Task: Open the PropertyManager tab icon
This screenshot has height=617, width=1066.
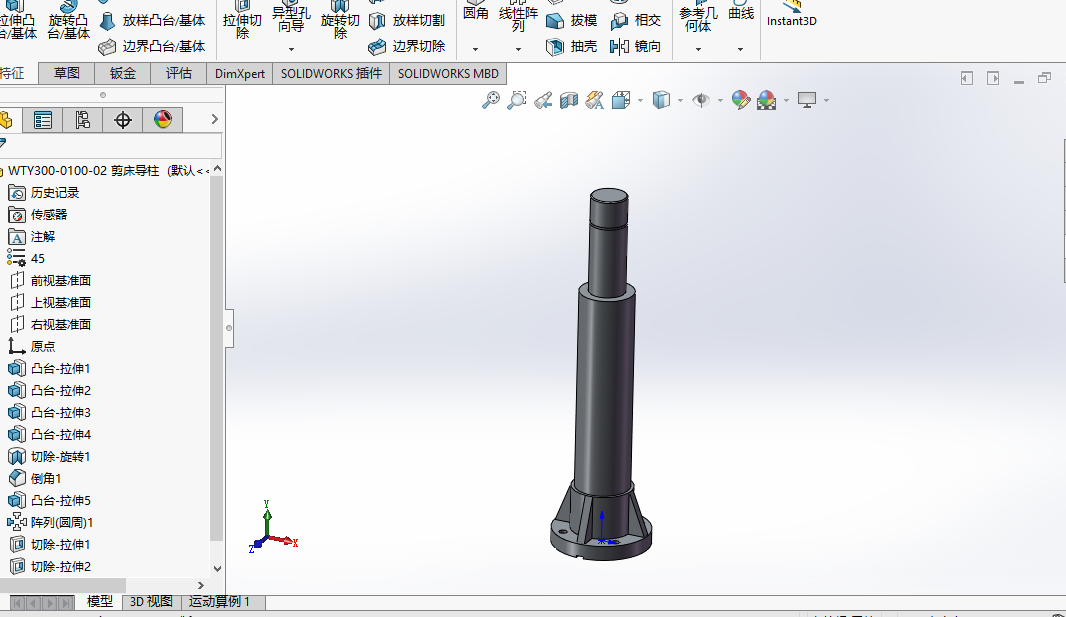Action: click(x=43, y=120)
